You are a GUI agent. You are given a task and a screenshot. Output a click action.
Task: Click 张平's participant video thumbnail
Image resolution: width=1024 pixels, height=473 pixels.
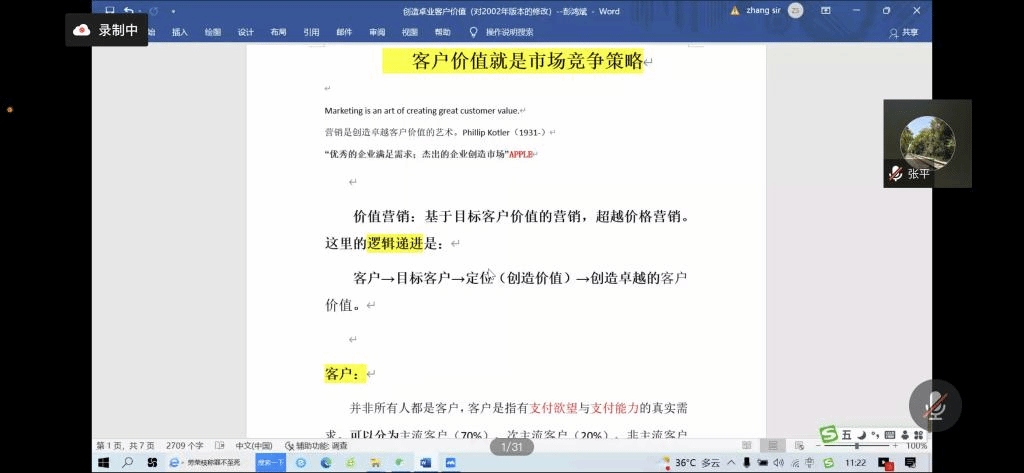tap(927, 144)
